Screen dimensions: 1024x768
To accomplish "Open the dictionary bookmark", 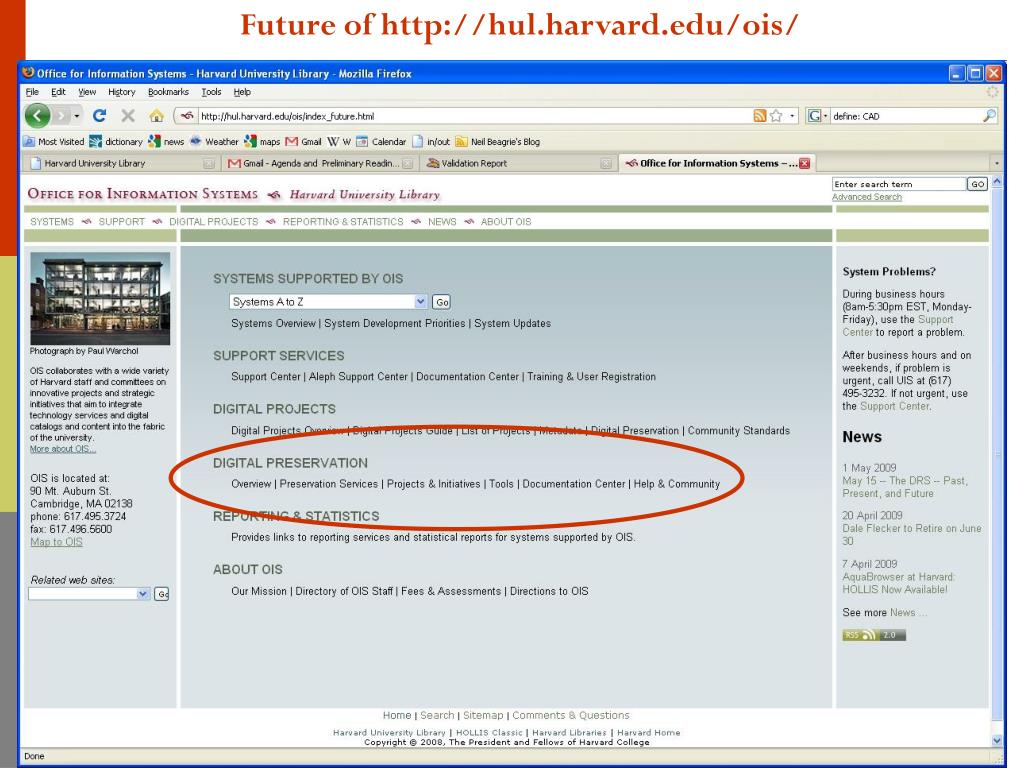I will pyautogui.click(x=116, y=141).
